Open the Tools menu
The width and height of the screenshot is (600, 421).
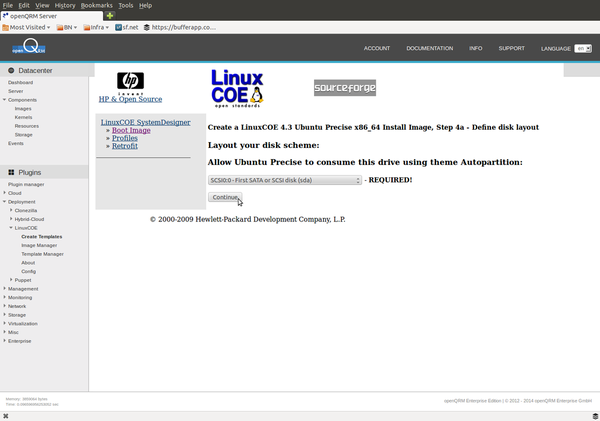point(126,5)
